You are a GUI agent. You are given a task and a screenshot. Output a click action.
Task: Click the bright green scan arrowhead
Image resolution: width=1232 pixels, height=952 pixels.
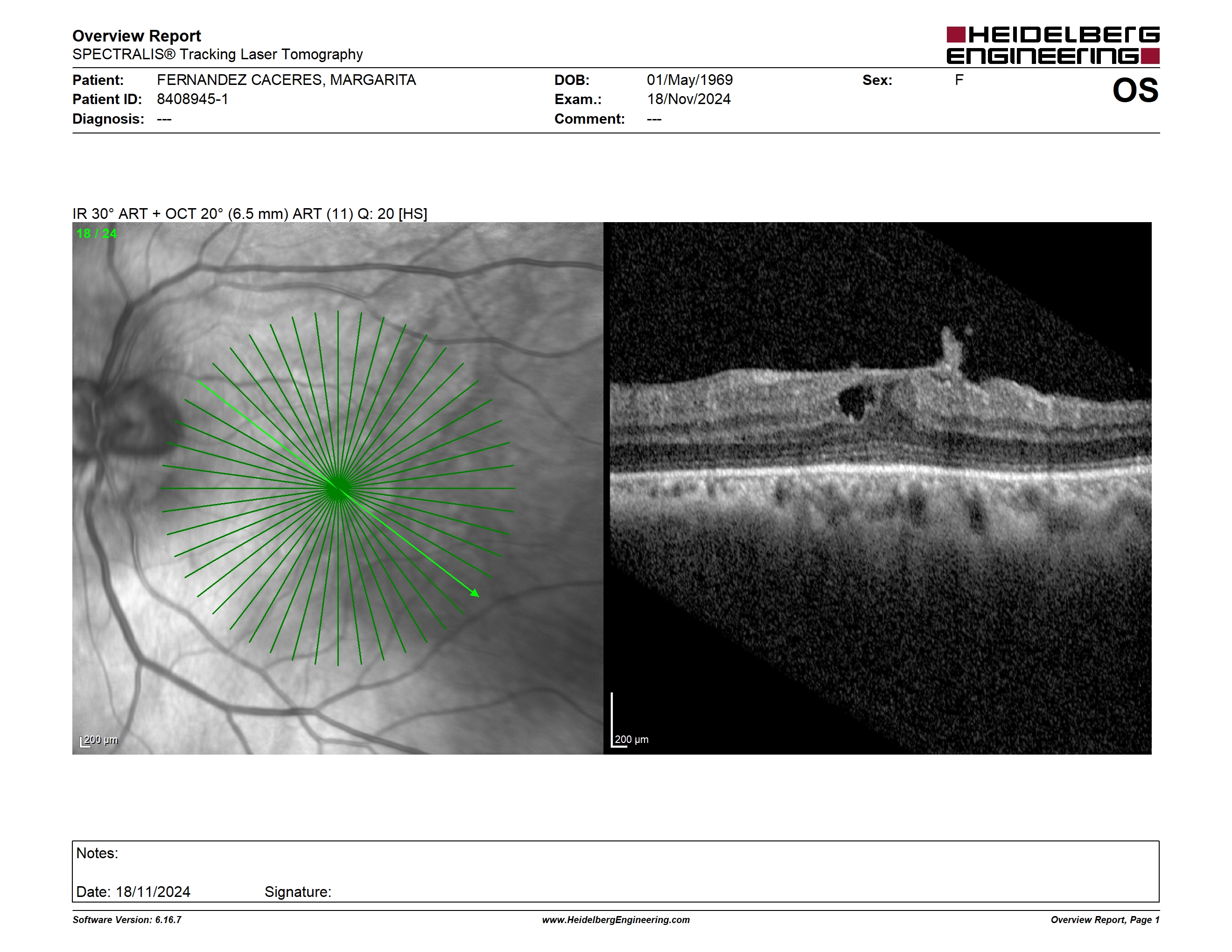click(x=475, y=593)
